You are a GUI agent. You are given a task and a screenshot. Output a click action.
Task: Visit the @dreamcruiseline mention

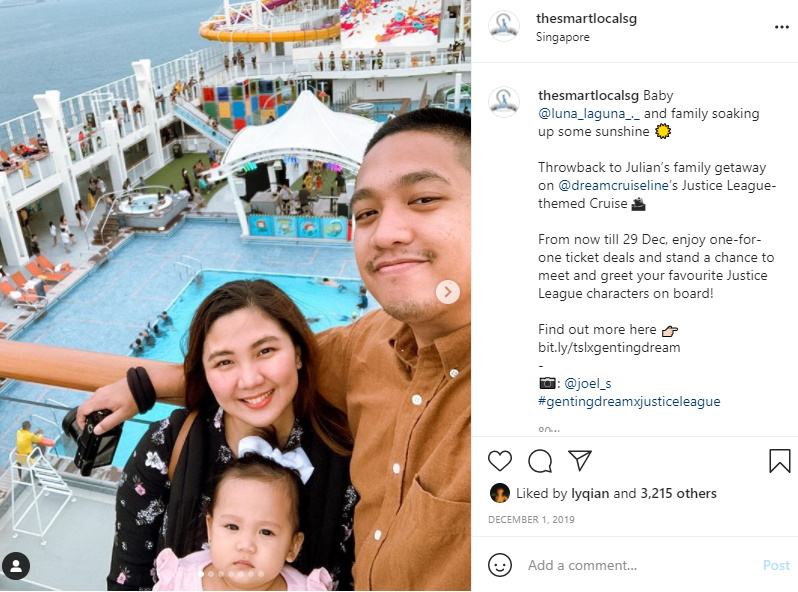coord(613,185)
